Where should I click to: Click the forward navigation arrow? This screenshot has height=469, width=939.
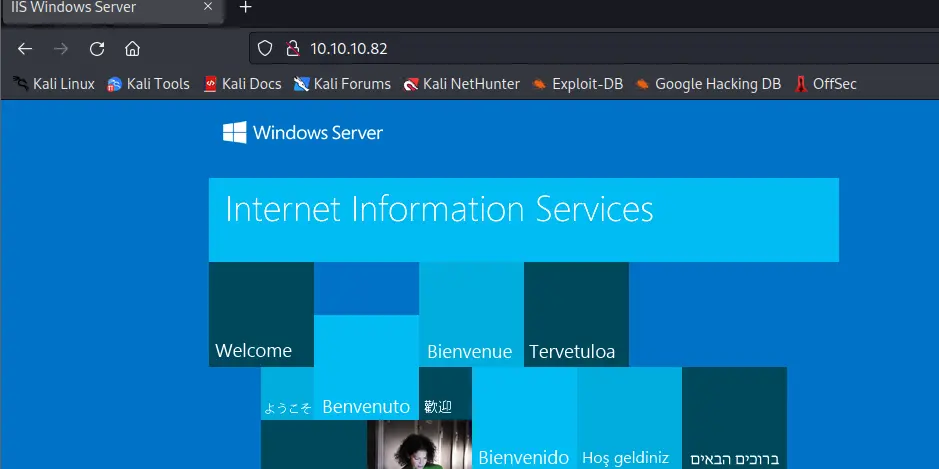pos(60,49)
